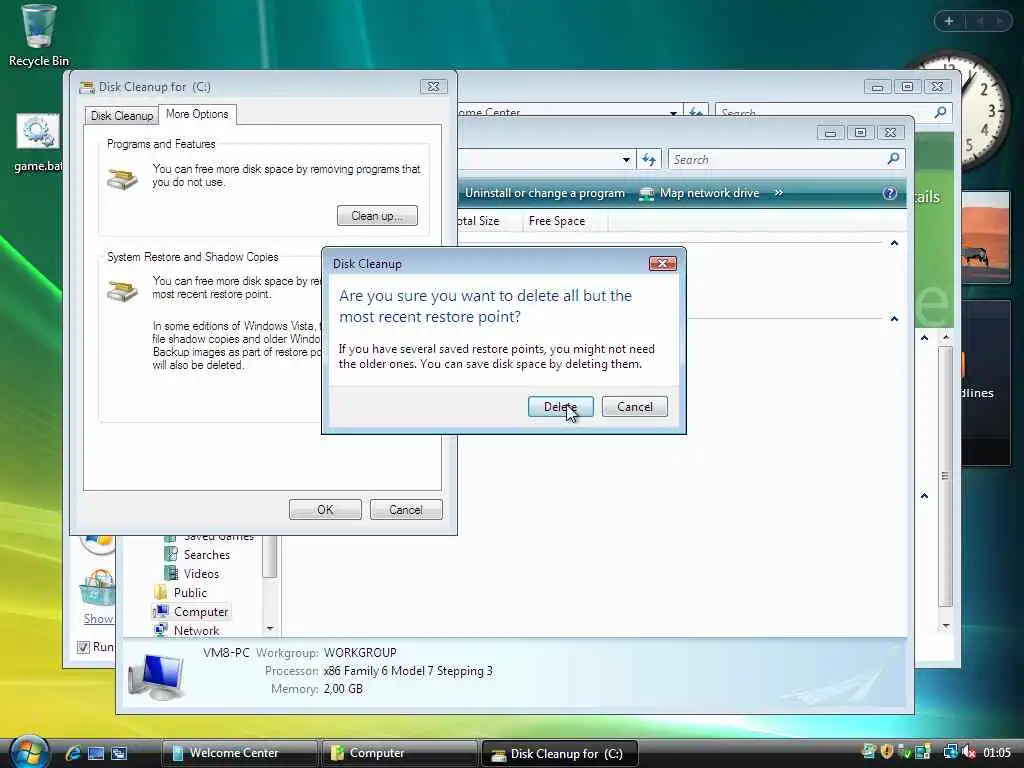Click Clean up under Programs and Features

[377, 216]
